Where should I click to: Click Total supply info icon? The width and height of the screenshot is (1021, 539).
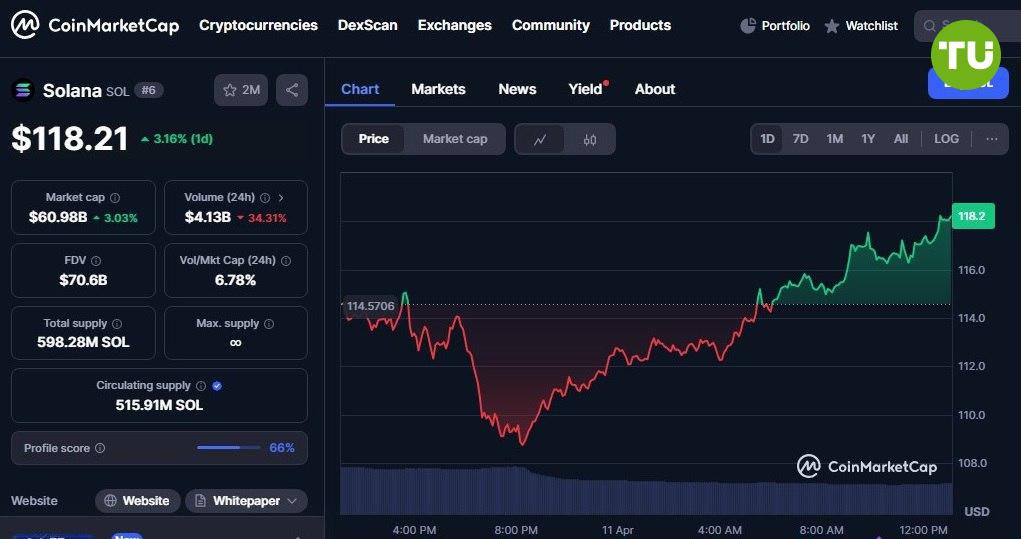[x=117, y=324]
